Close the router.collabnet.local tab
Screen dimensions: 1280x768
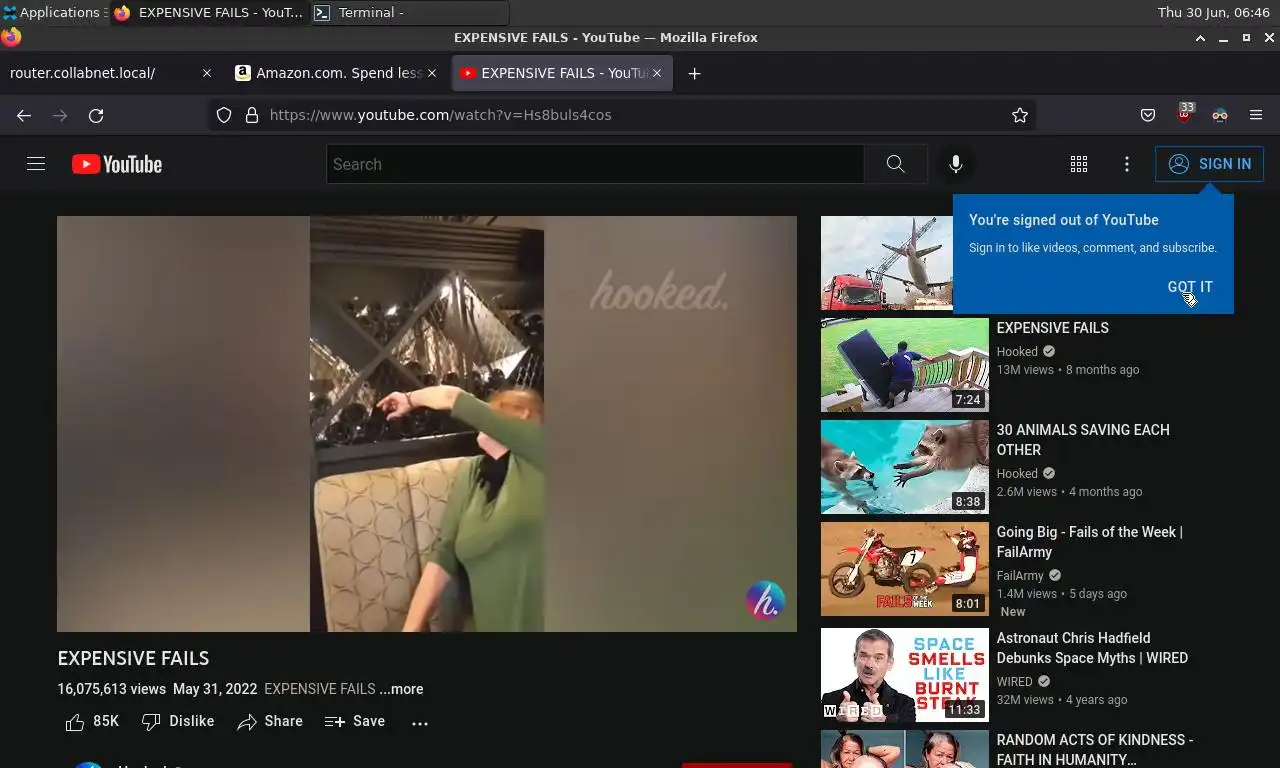pyautogui.click(x=207, y=73)
